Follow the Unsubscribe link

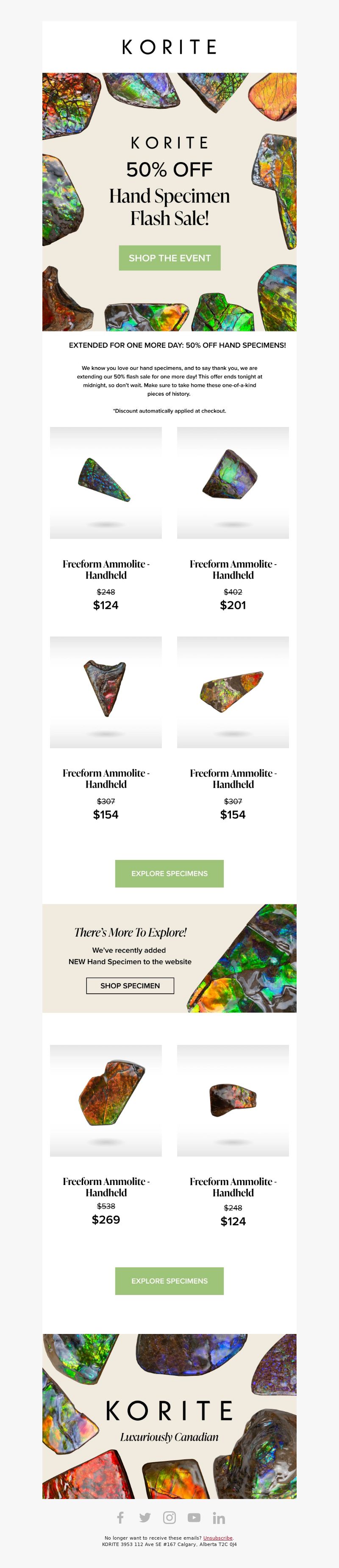(x=218, y=1538)
